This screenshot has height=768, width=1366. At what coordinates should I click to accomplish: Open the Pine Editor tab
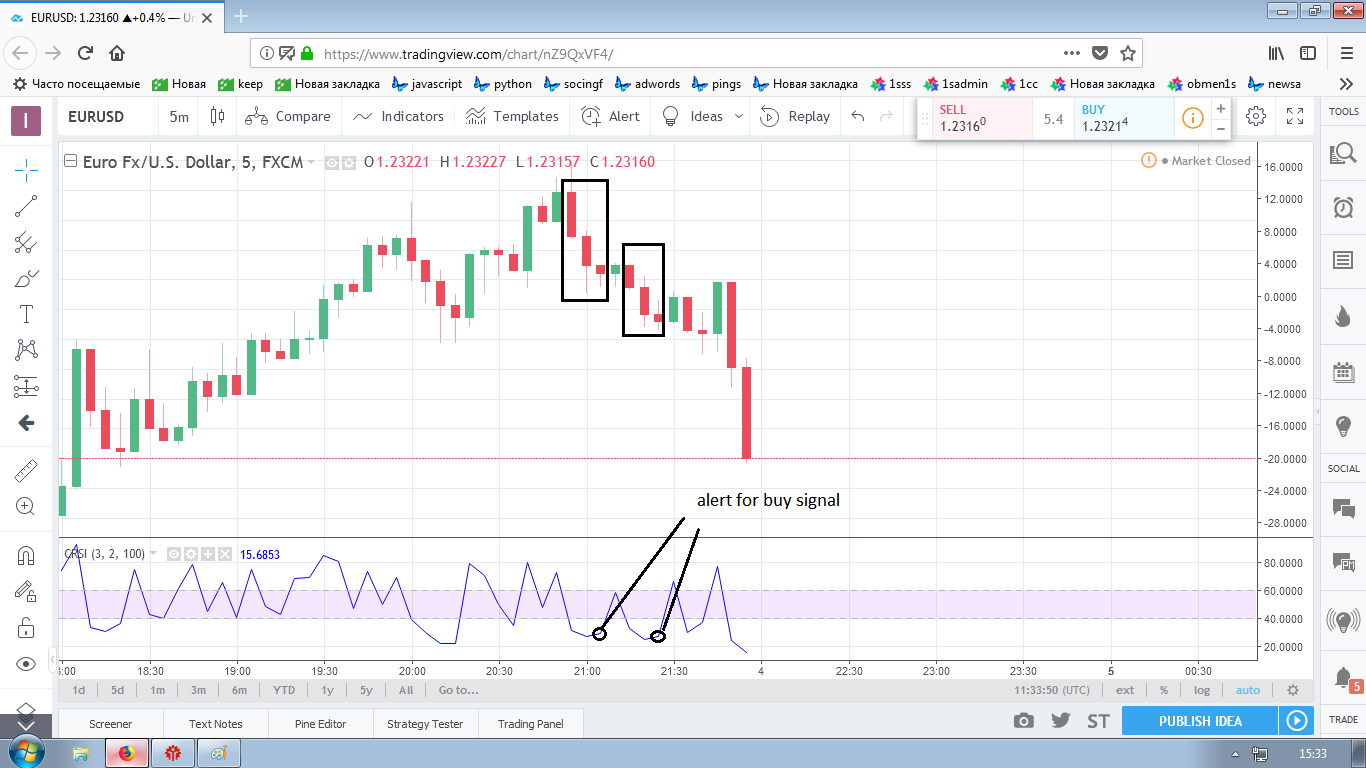(321, 723)
